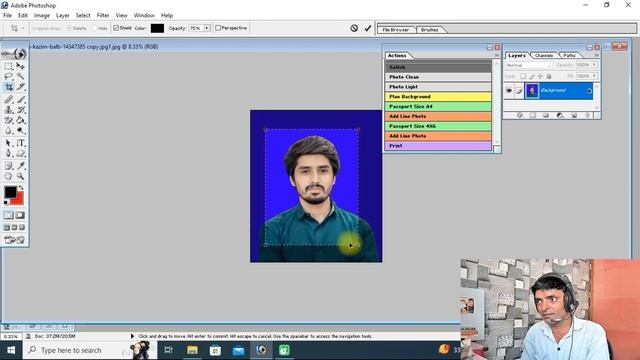Select the Hand tool
Viewport: 640px width, 360px height.
click(x=9, y=176)
